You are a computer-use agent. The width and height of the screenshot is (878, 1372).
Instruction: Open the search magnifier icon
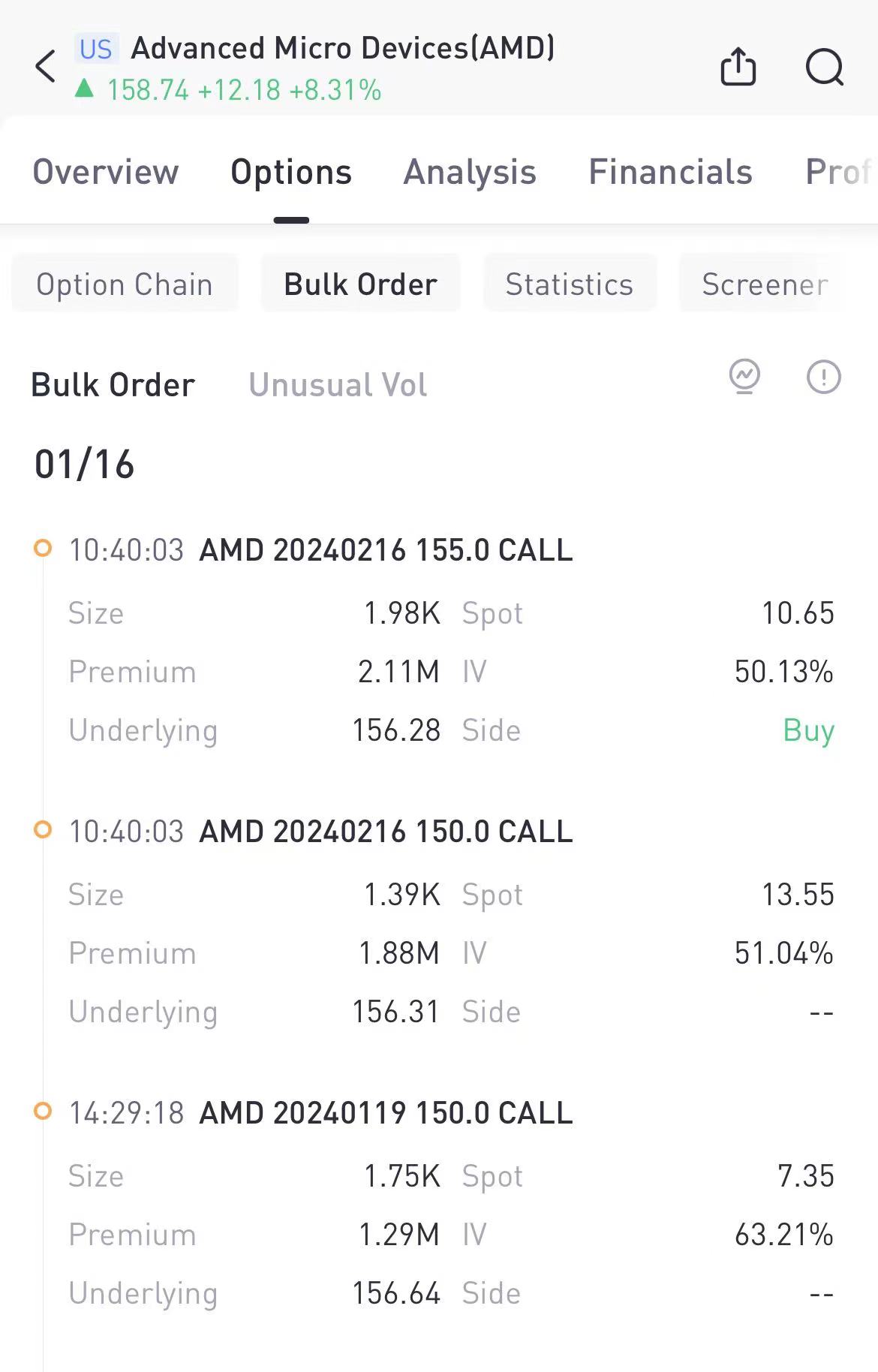click(x=824, y=68)
